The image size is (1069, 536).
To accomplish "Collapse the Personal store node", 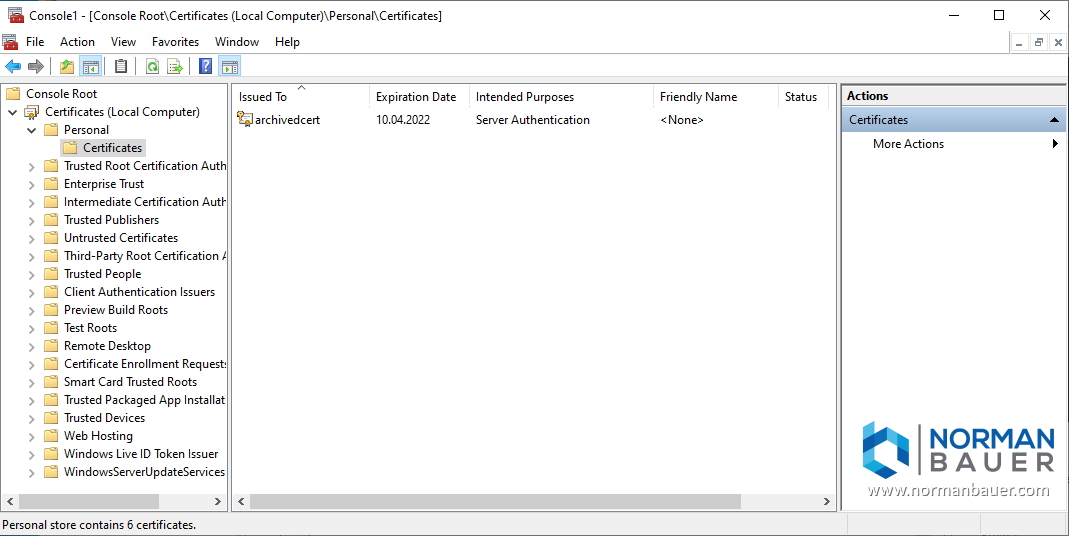I will pos(32,130).
